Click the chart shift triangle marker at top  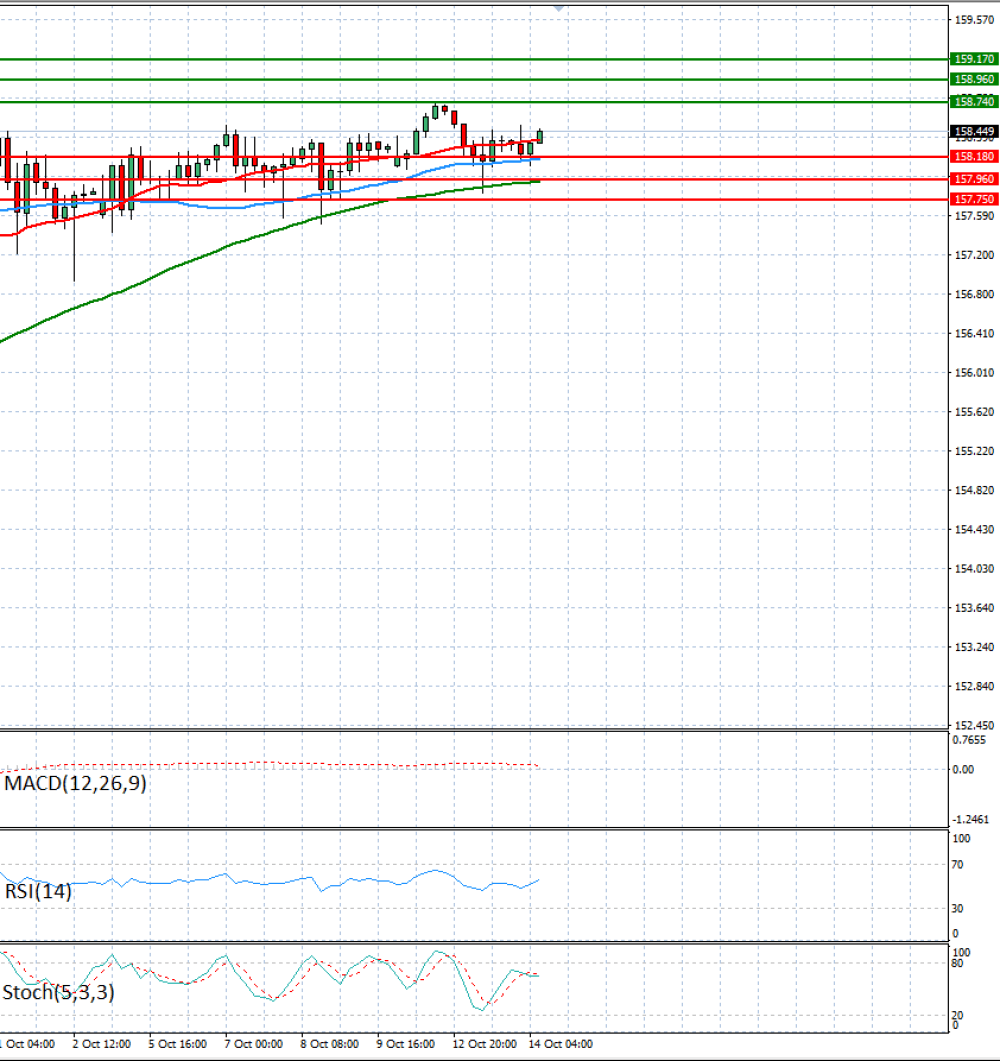point(558,8)
